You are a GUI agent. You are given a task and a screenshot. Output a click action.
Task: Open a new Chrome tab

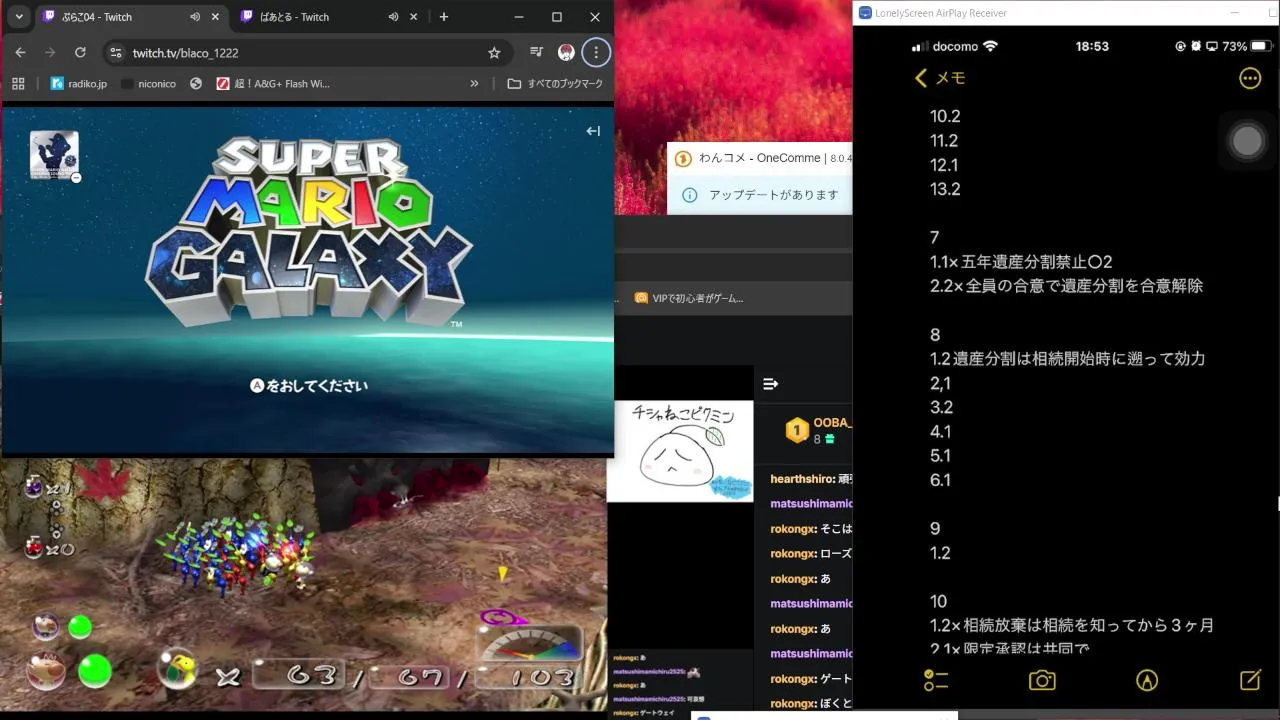tap(444, 17)
